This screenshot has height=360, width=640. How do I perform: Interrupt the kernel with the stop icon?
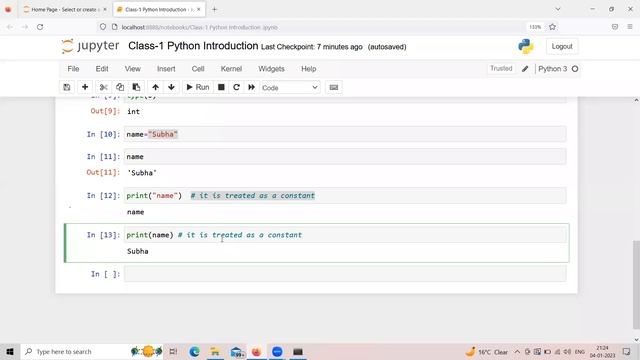pos(221,87)
